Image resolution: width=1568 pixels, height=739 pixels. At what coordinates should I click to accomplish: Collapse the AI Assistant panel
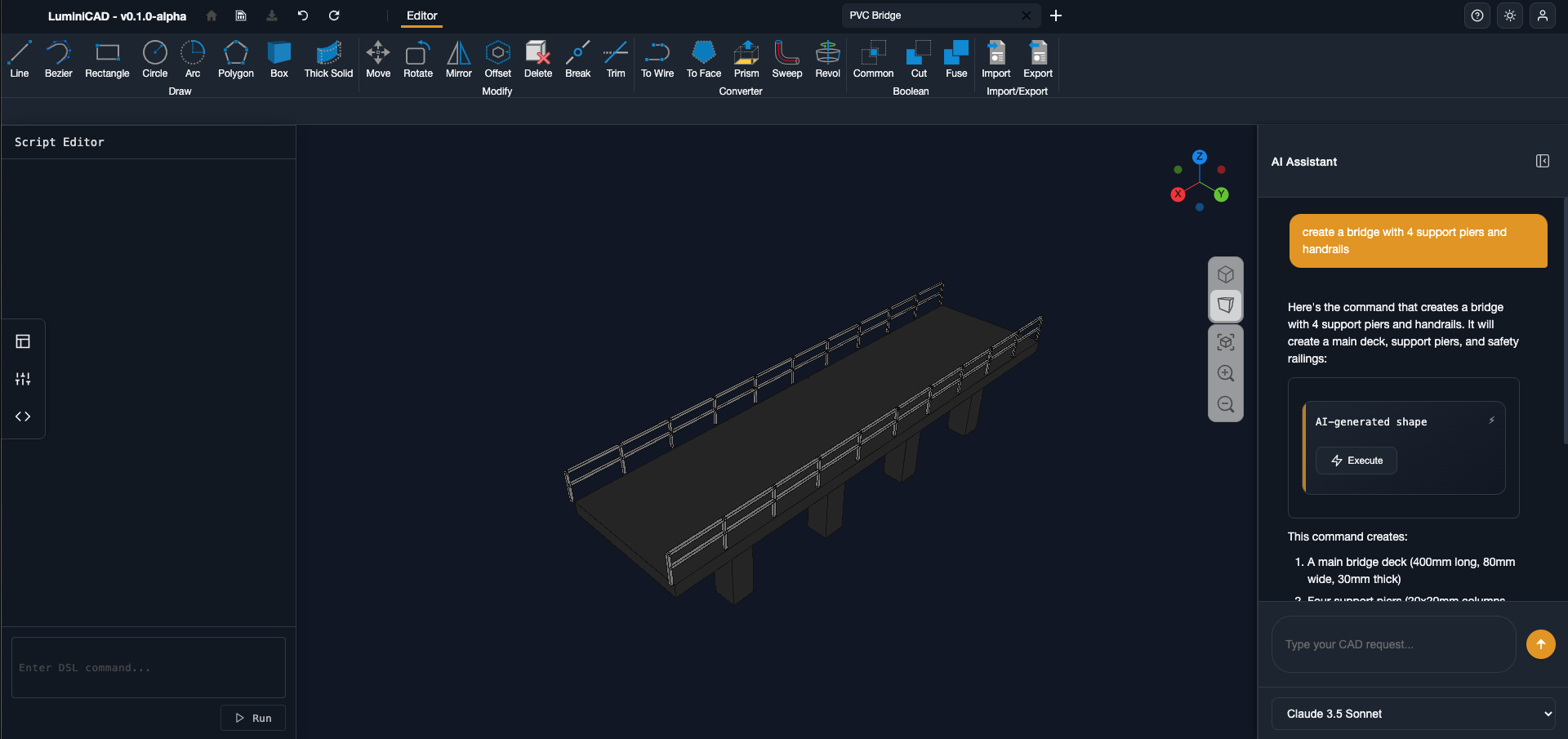click(x=1542, y=161)
